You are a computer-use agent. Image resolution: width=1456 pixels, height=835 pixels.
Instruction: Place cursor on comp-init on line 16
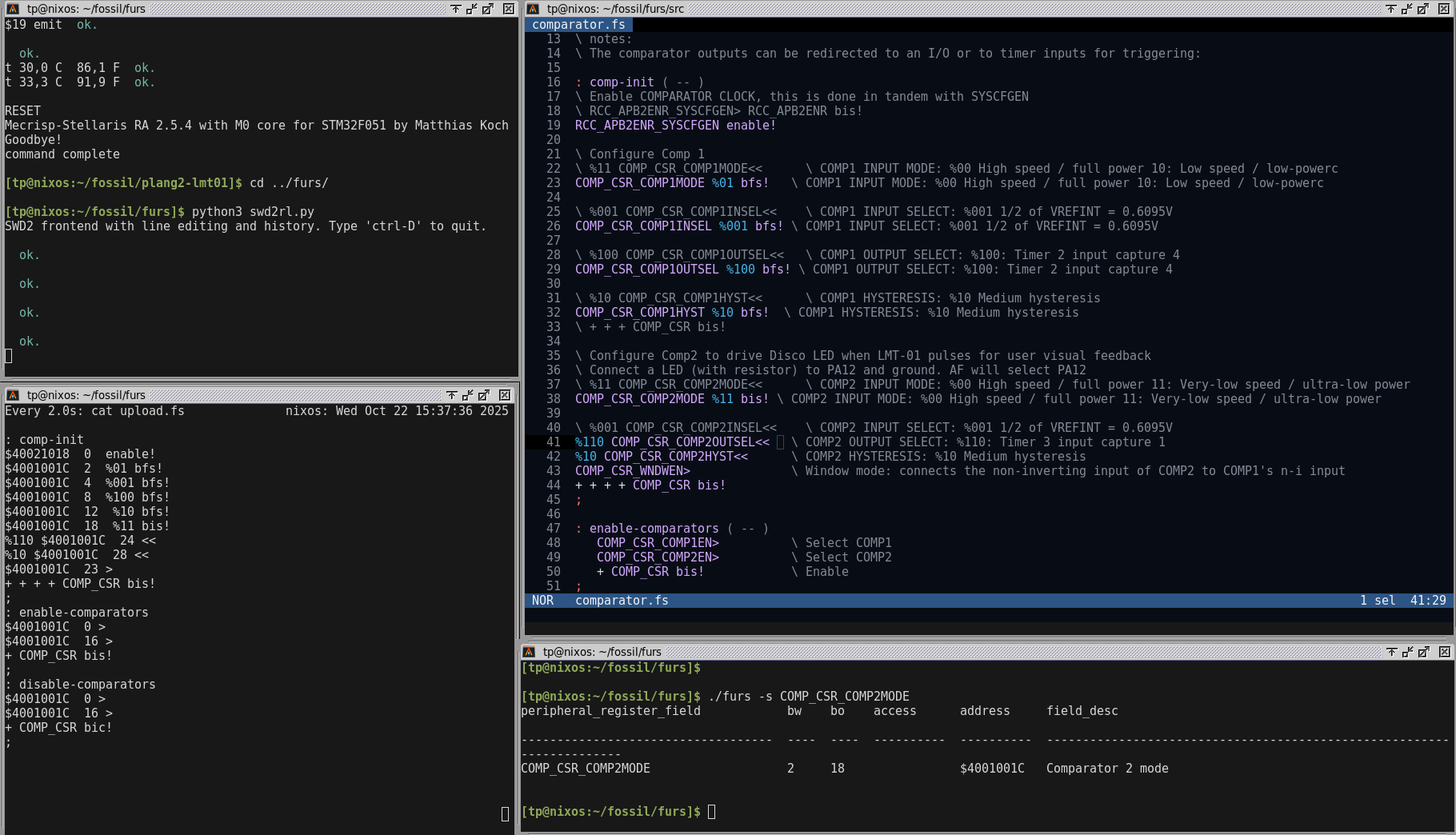coord(621,82)
